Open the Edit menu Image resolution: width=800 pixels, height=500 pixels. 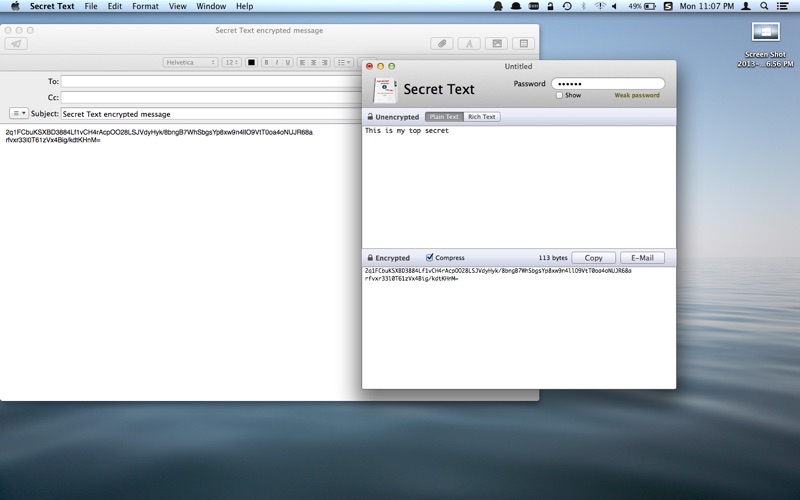pos(115,6)
